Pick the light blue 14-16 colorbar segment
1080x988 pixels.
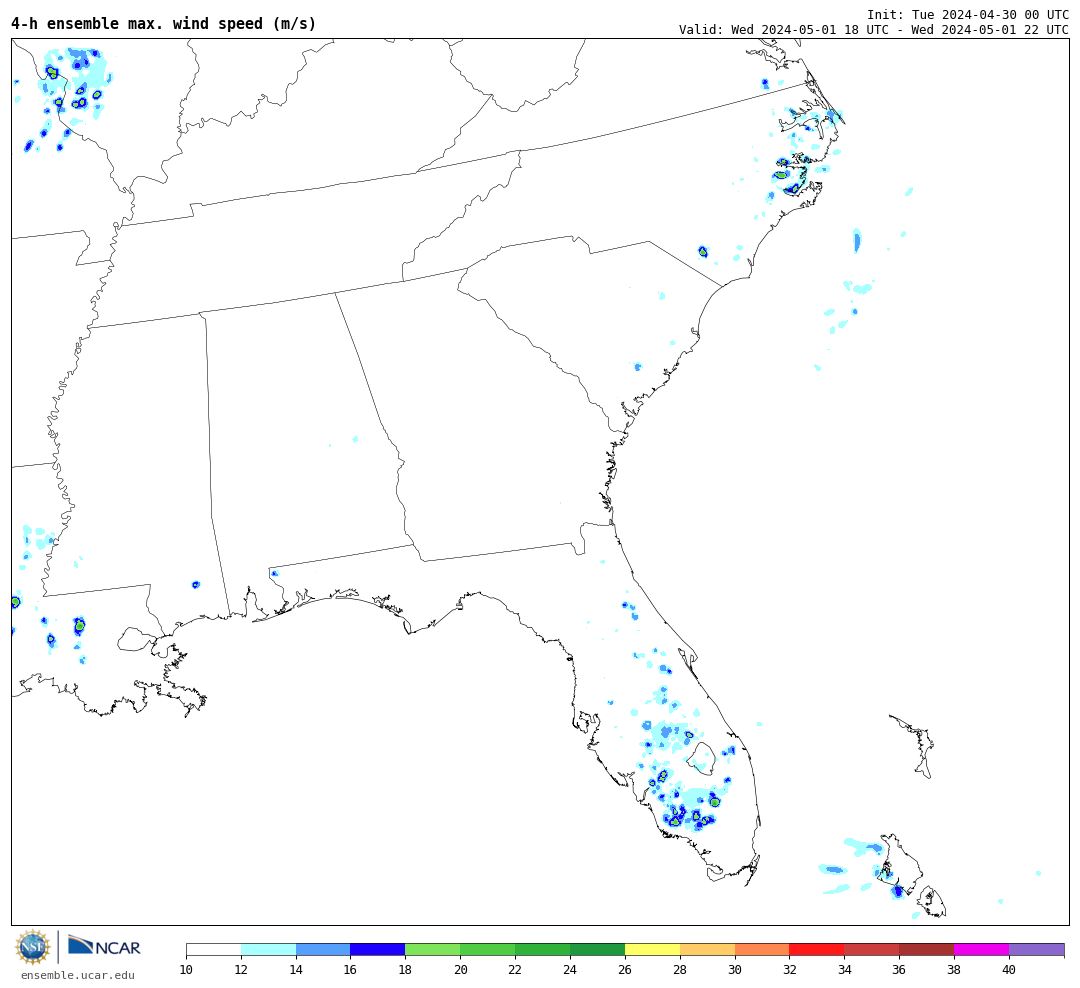(x=323, y=949)
